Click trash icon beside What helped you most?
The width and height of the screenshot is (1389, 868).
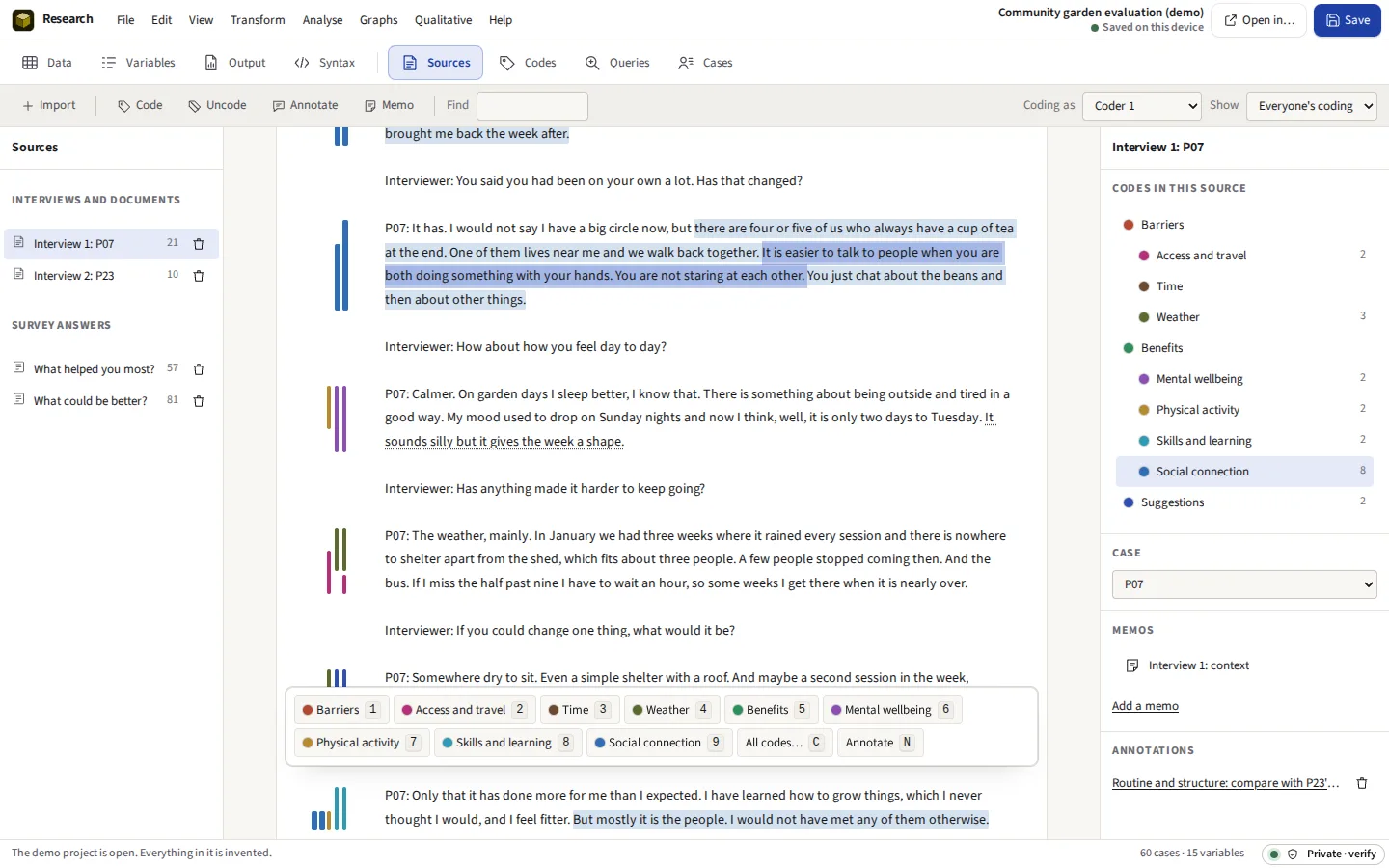(199, 369)
